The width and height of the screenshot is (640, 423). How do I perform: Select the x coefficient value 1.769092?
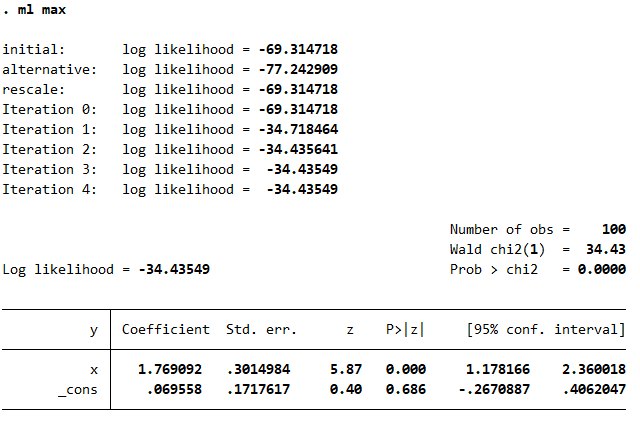174,369
